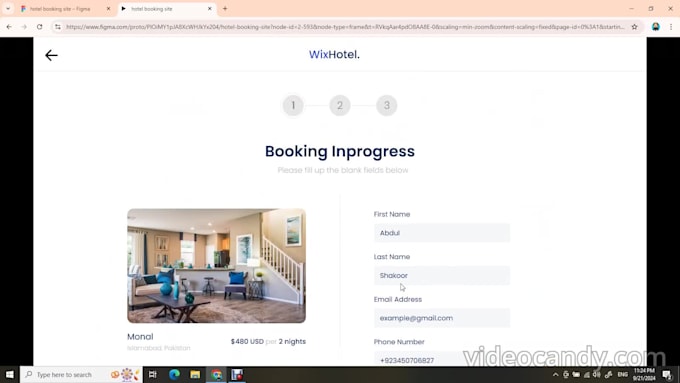Open File Explorer from the taskbar

point(195,374)
